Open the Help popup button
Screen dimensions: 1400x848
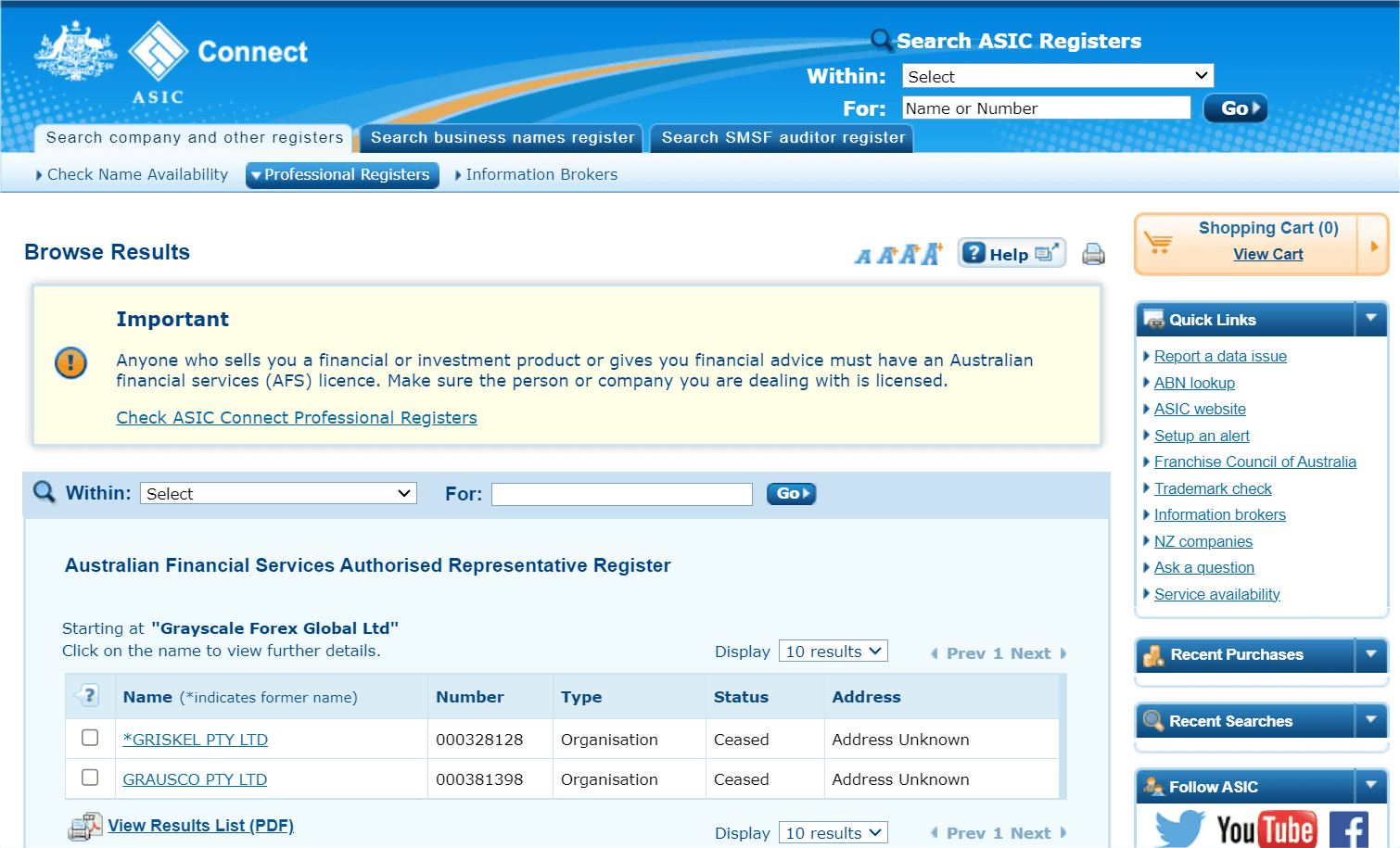1012,253
